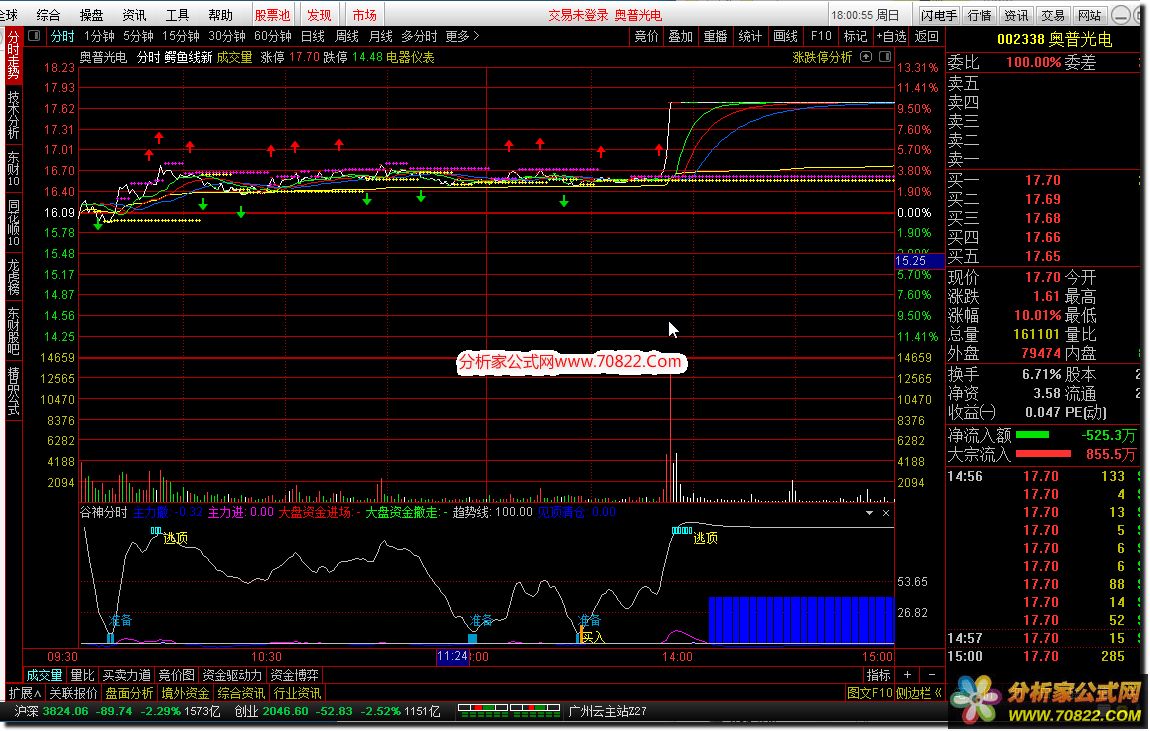
Task: Click the minus zoom button beside 指标
Action: click(931, 675)
